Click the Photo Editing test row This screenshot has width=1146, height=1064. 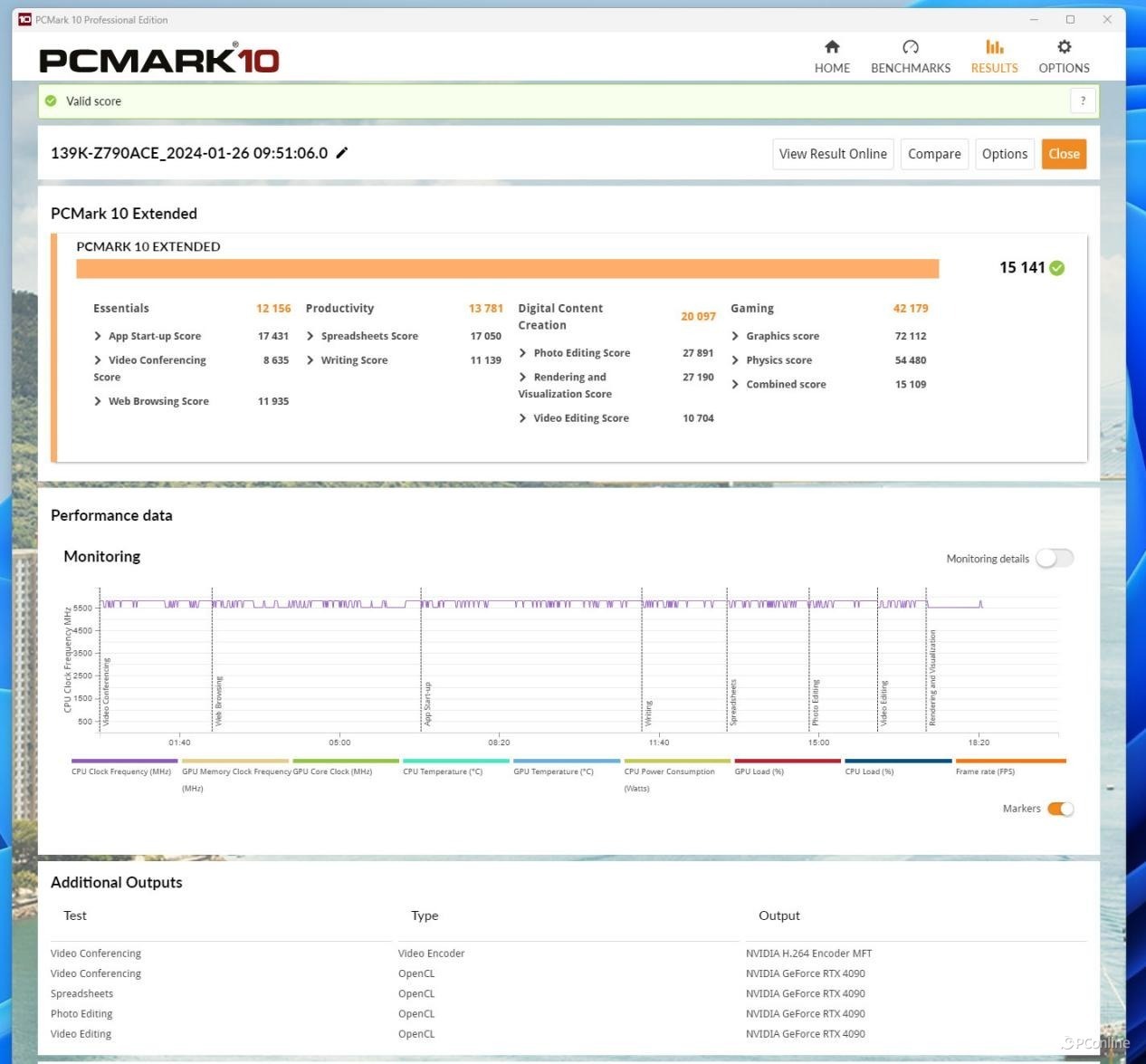point(81,1014)
